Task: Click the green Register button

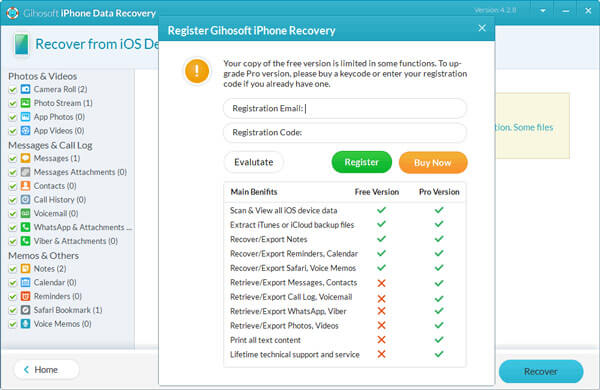Action: coord(362,162)
